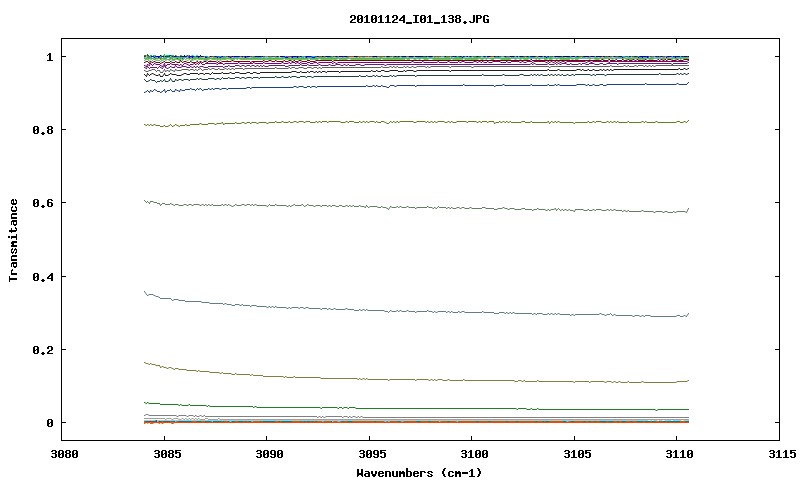Click the x-axis tick label 3115
Screen dimensions: 800x480
pyautogui.click(x=782, y=454)
